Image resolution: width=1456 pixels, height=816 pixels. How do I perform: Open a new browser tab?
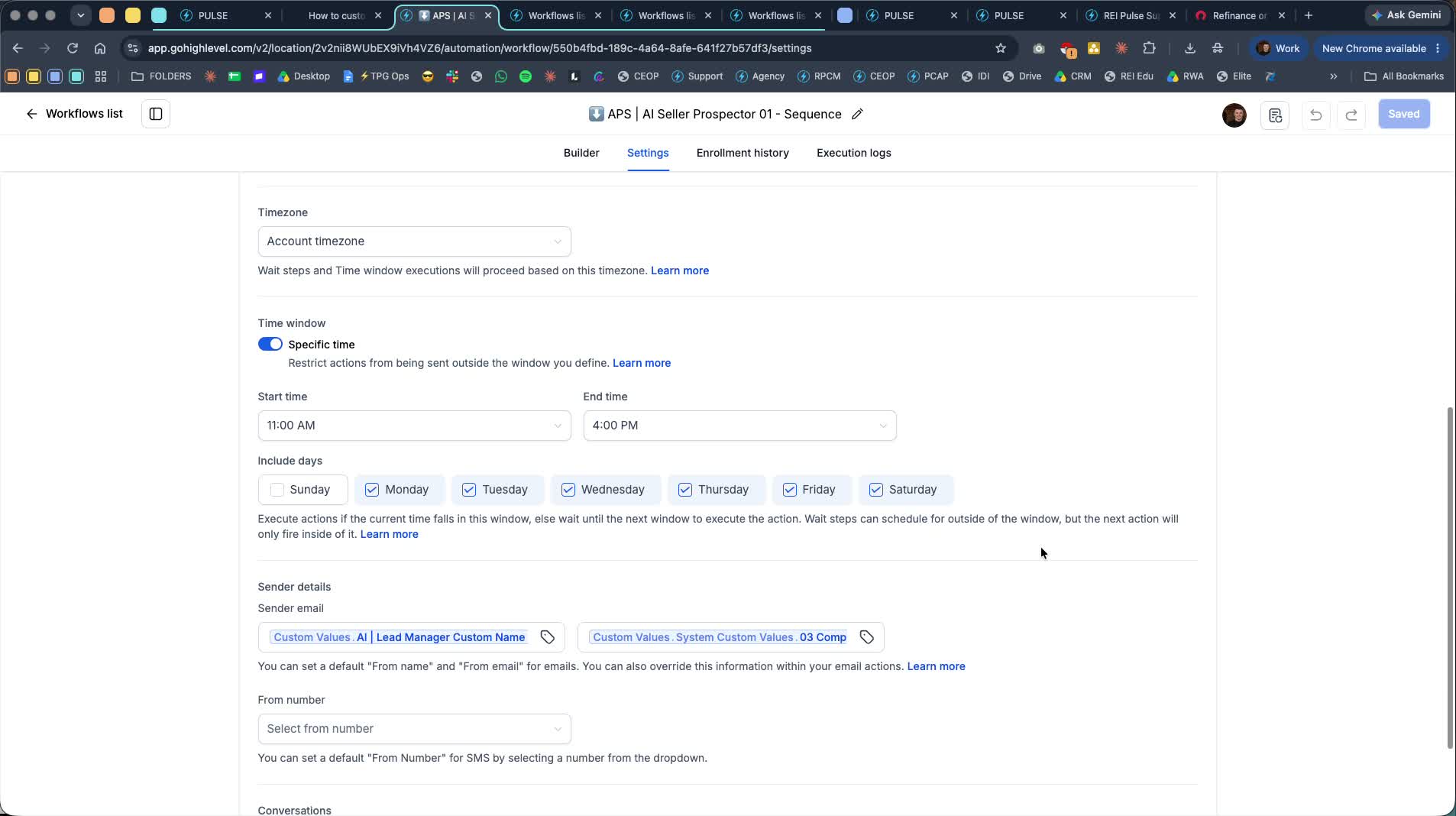[1308, 15]
